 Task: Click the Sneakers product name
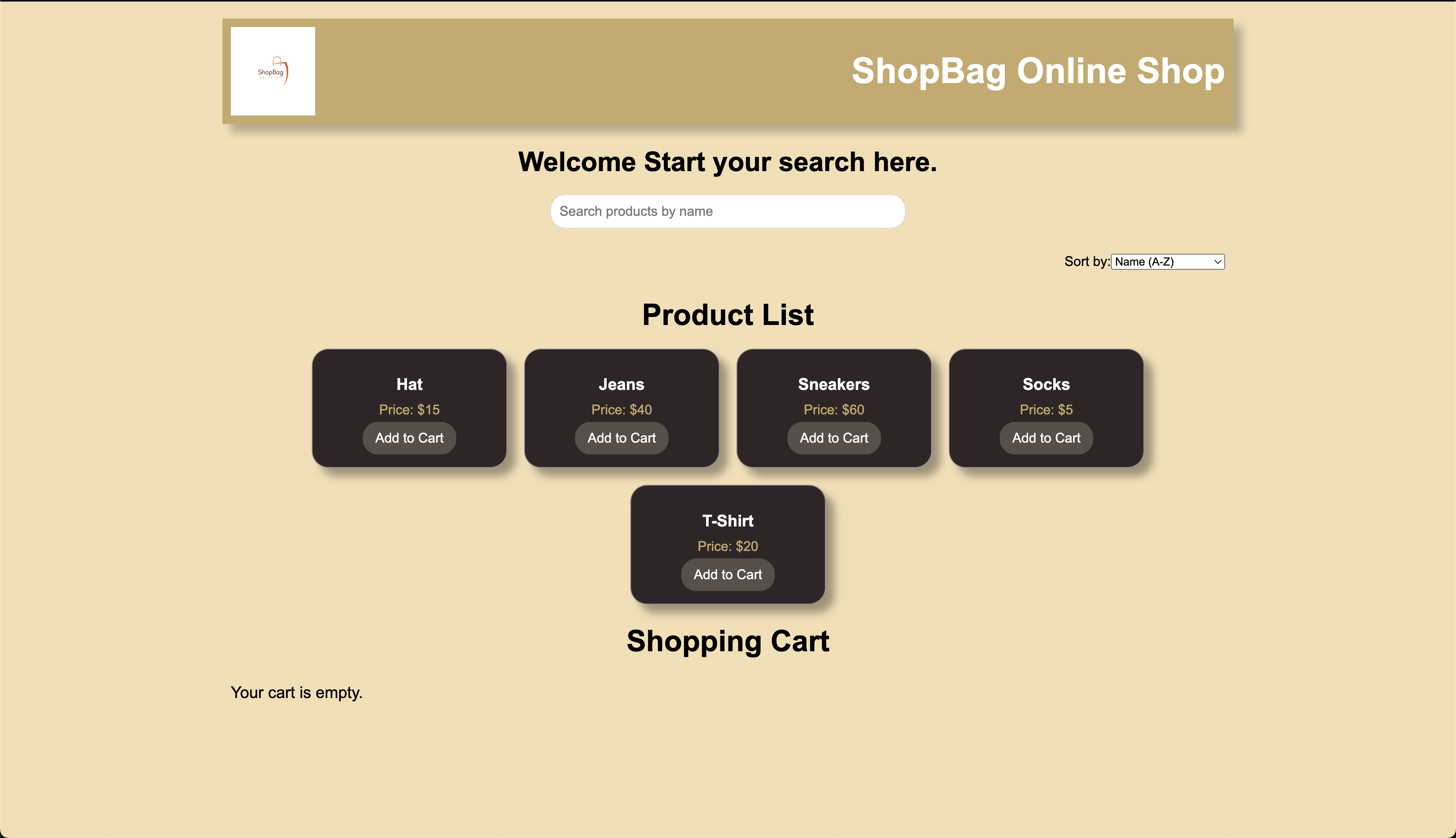(x=833, y=384)
